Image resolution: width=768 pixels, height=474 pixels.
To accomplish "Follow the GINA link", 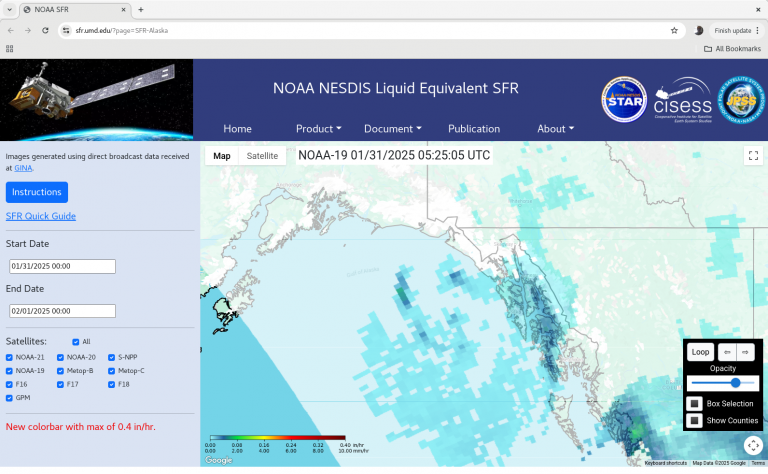I will click(23, 167).
